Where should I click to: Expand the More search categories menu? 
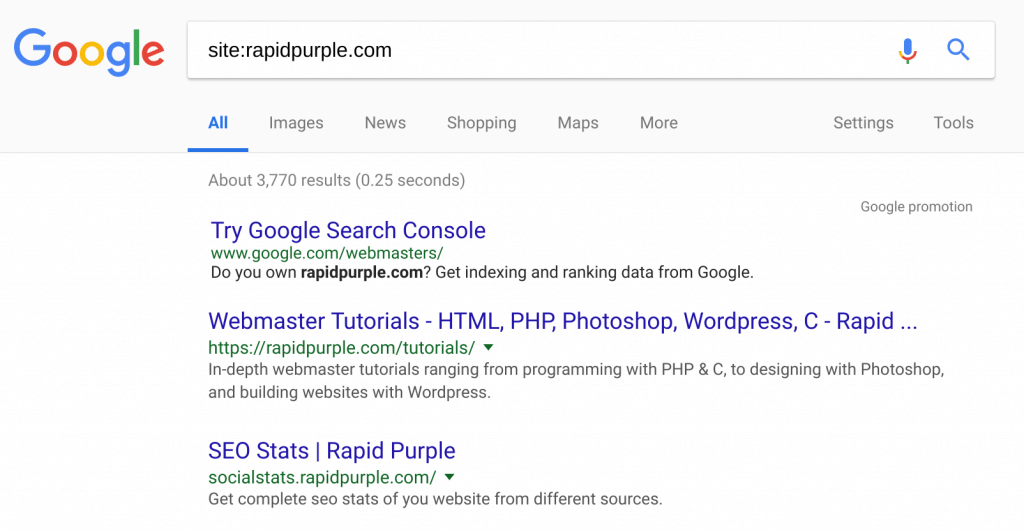(658, 123)
